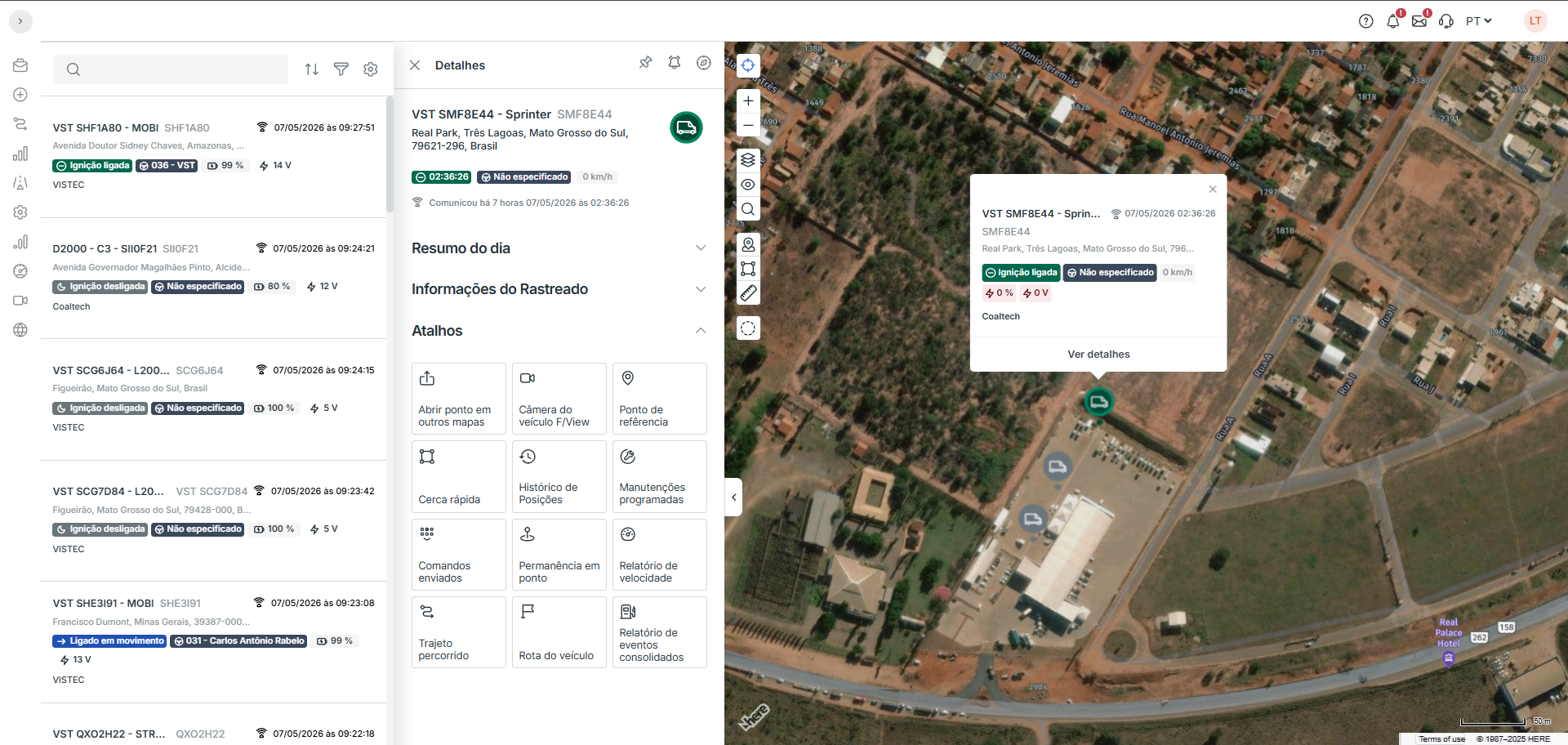Select the ruler measure tool
Image resolution: width=1568 pixels, height=745 pixels.
[748, 293]
